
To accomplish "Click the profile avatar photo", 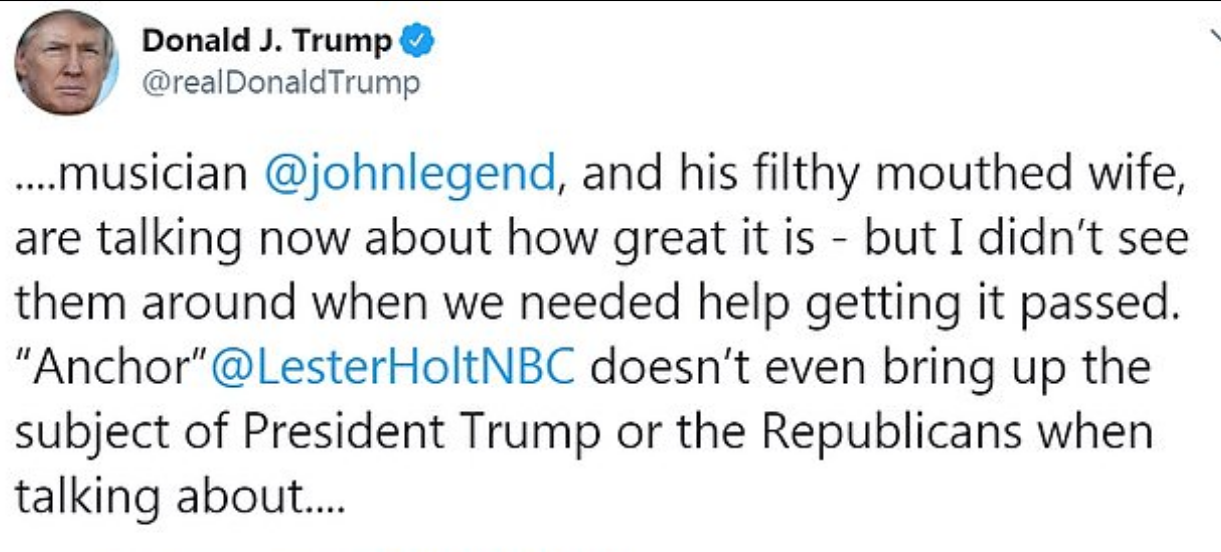I will point(66,62).
